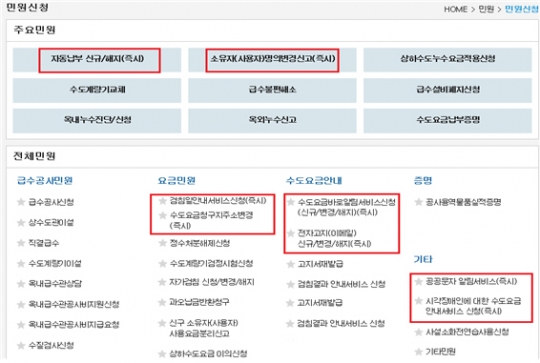Click 수도요금청구지주소변경(즉시) link
The image size is (540, 363).
[211, 220]
